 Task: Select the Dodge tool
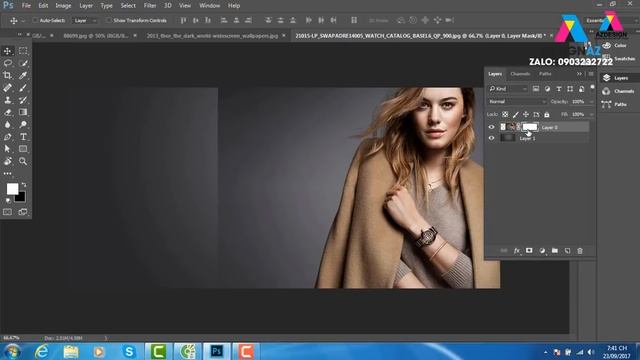click(x=23, y=124)
